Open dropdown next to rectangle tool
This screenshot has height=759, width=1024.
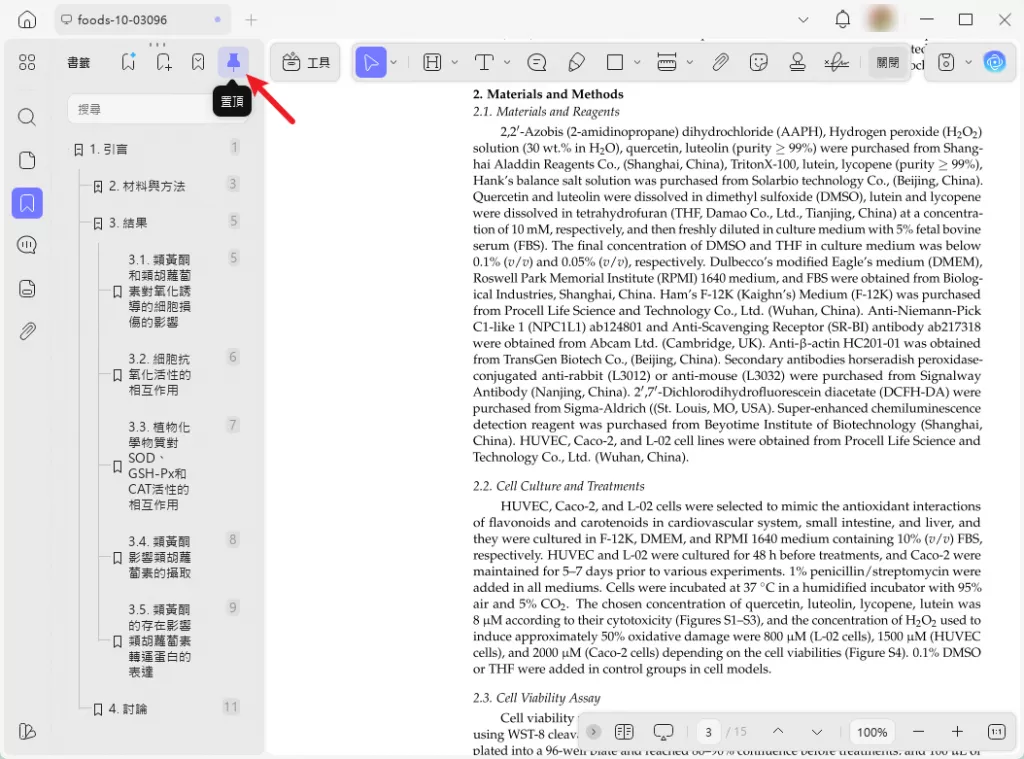[637, 62]
